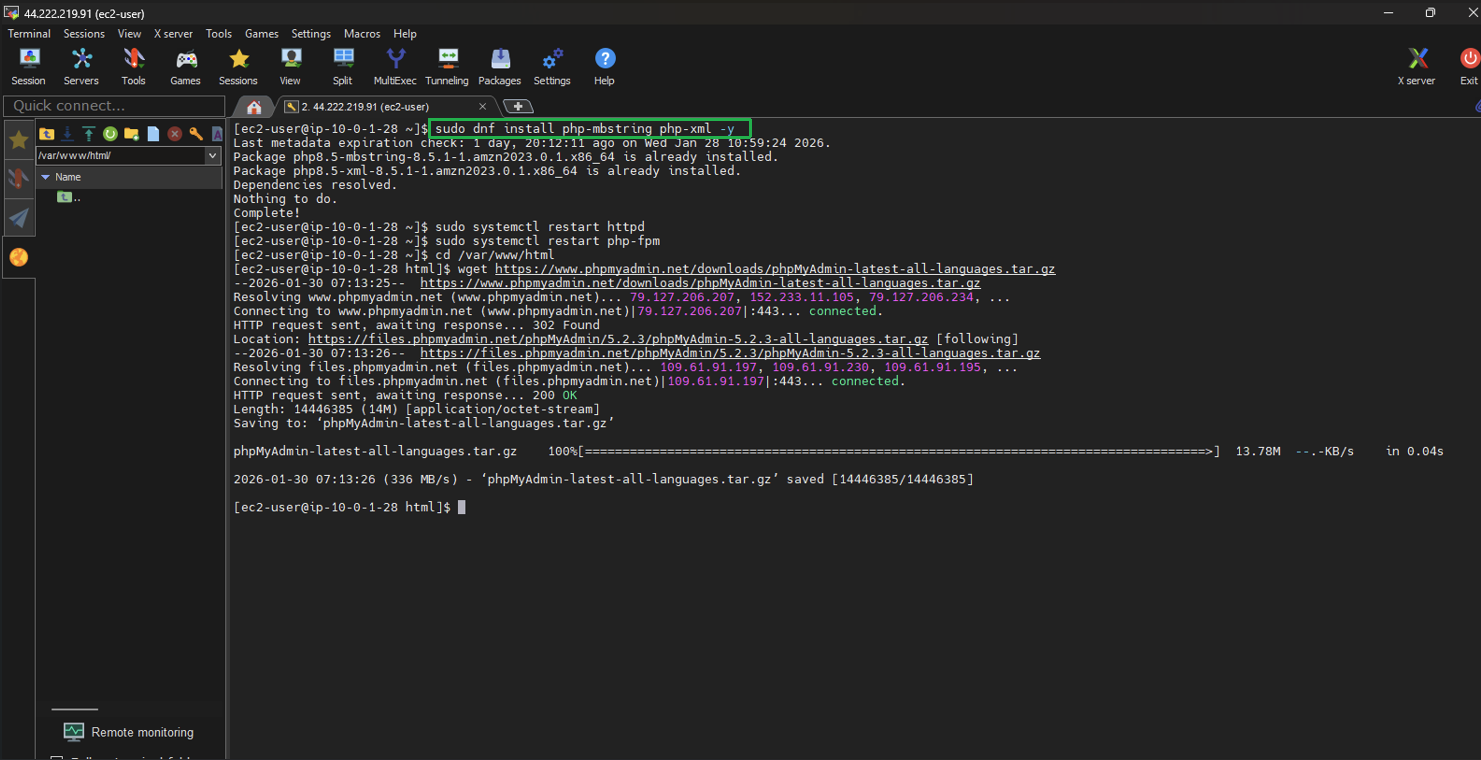Open the Macros sidebar paper-plane tab
The image size is (1481, 760).
pos(18,217)
